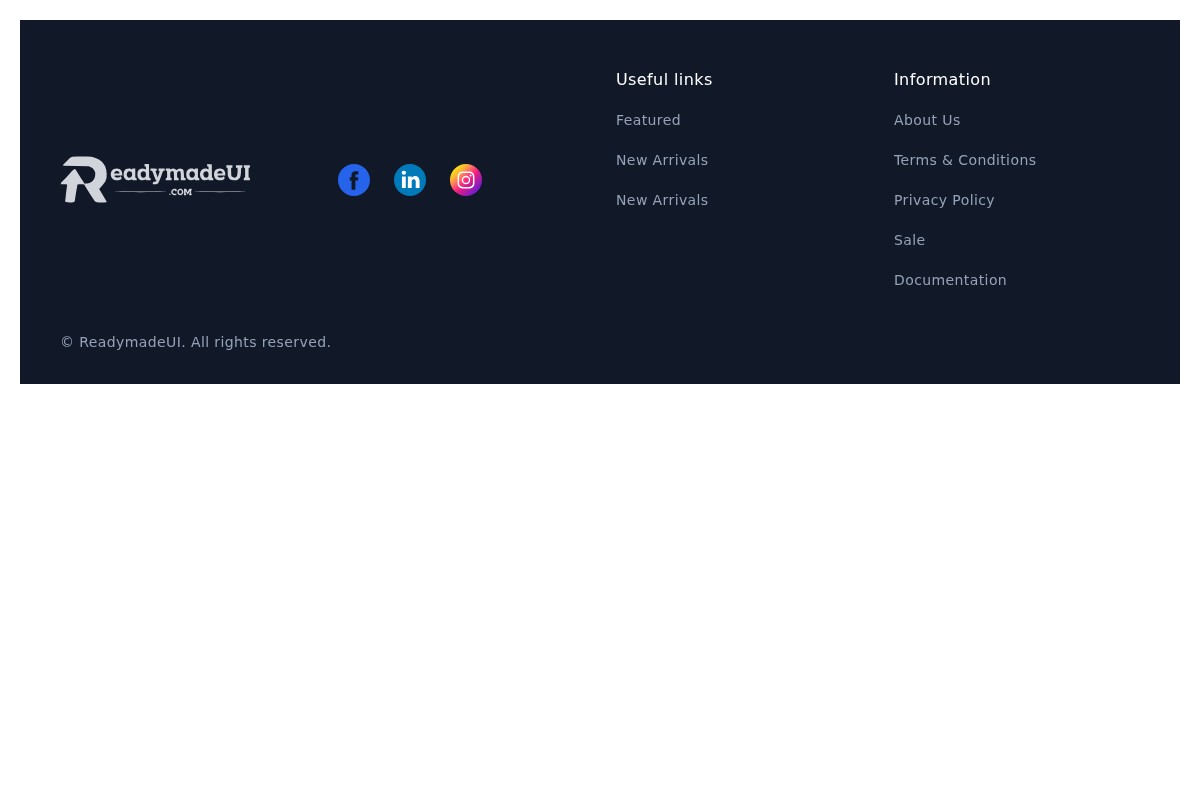Open the About Us page
Viewport: 1200px width, 800px height.
927,120
